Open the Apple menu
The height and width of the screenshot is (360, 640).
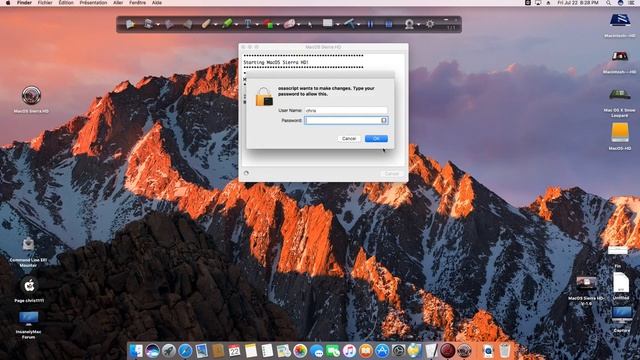pos(8,3)
